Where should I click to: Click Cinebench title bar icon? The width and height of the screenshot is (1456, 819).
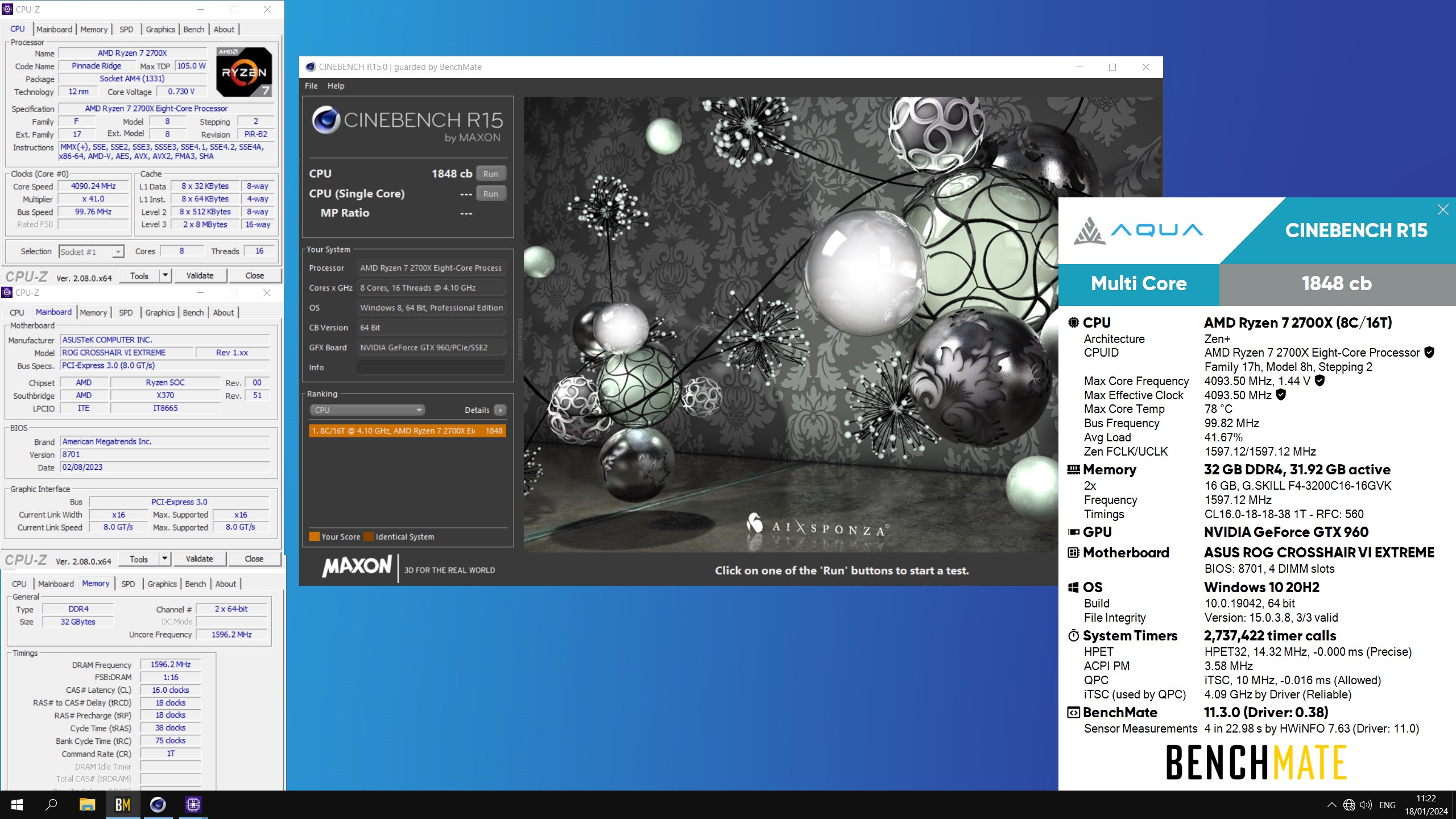(311, 67)
